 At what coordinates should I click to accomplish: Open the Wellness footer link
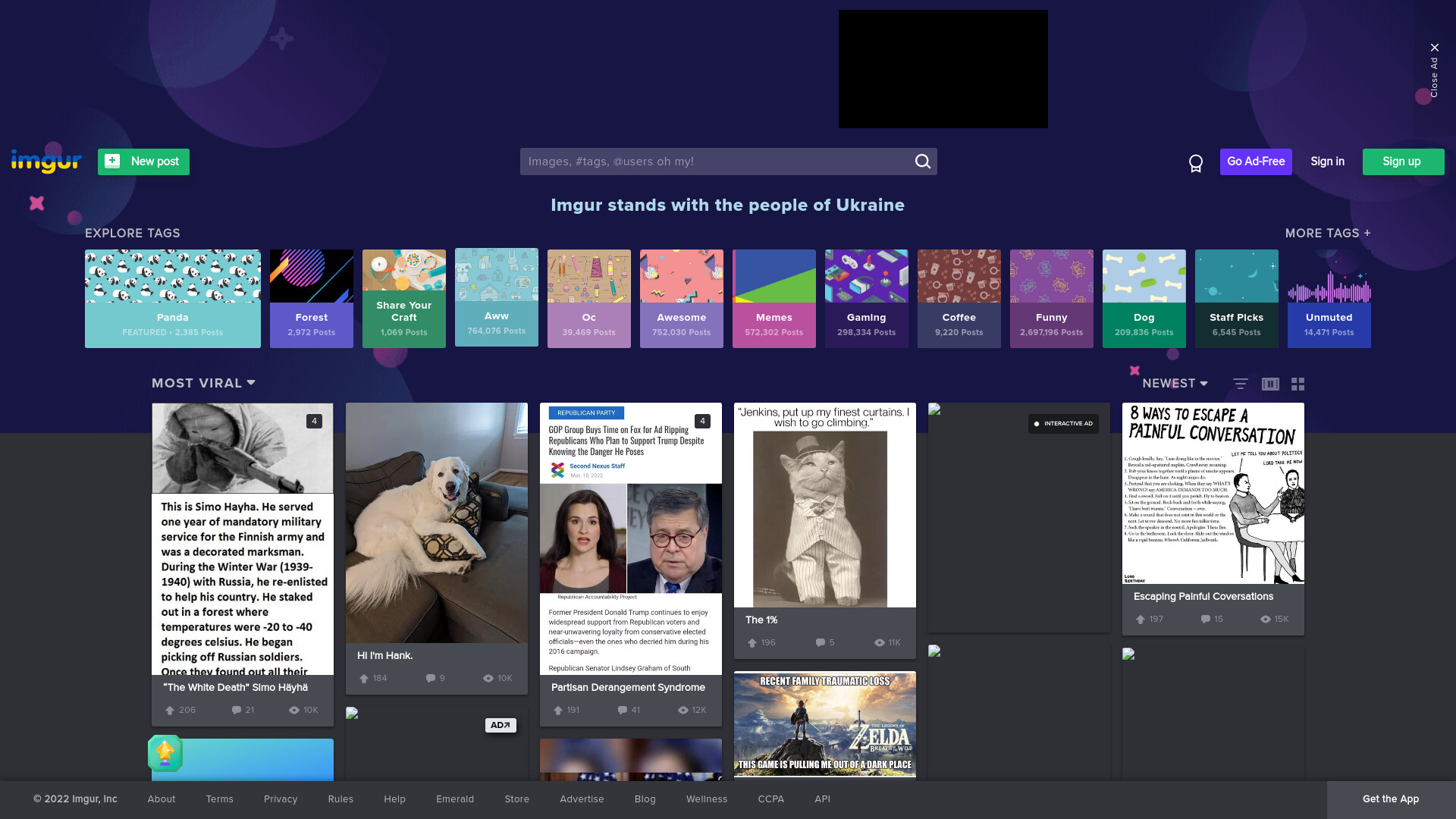pyautogui.click(x=707, y=799)
